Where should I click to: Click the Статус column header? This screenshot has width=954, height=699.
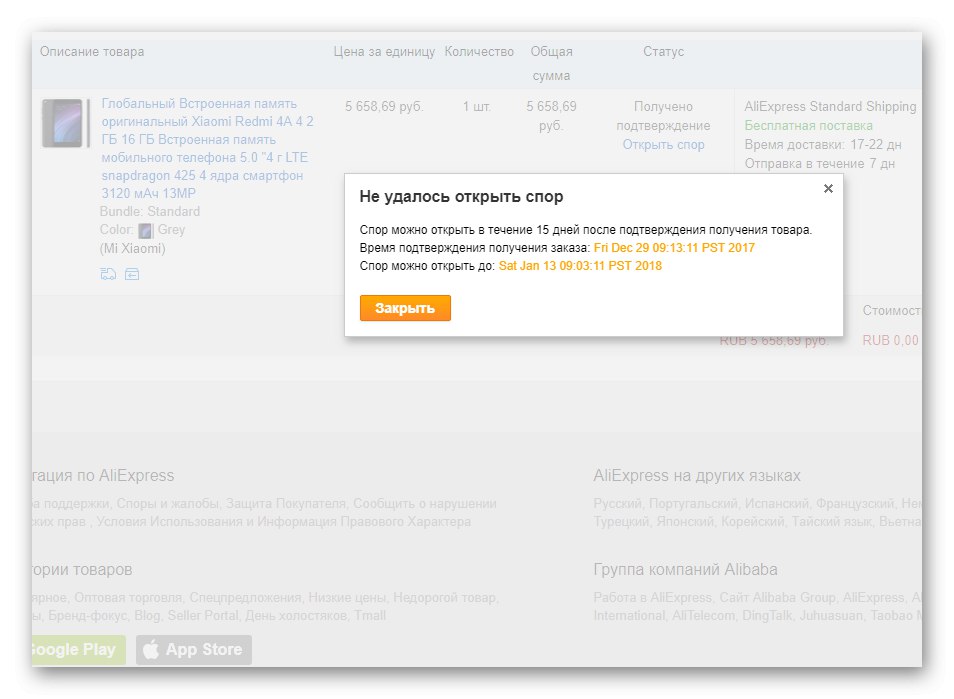tap(663, 52)
